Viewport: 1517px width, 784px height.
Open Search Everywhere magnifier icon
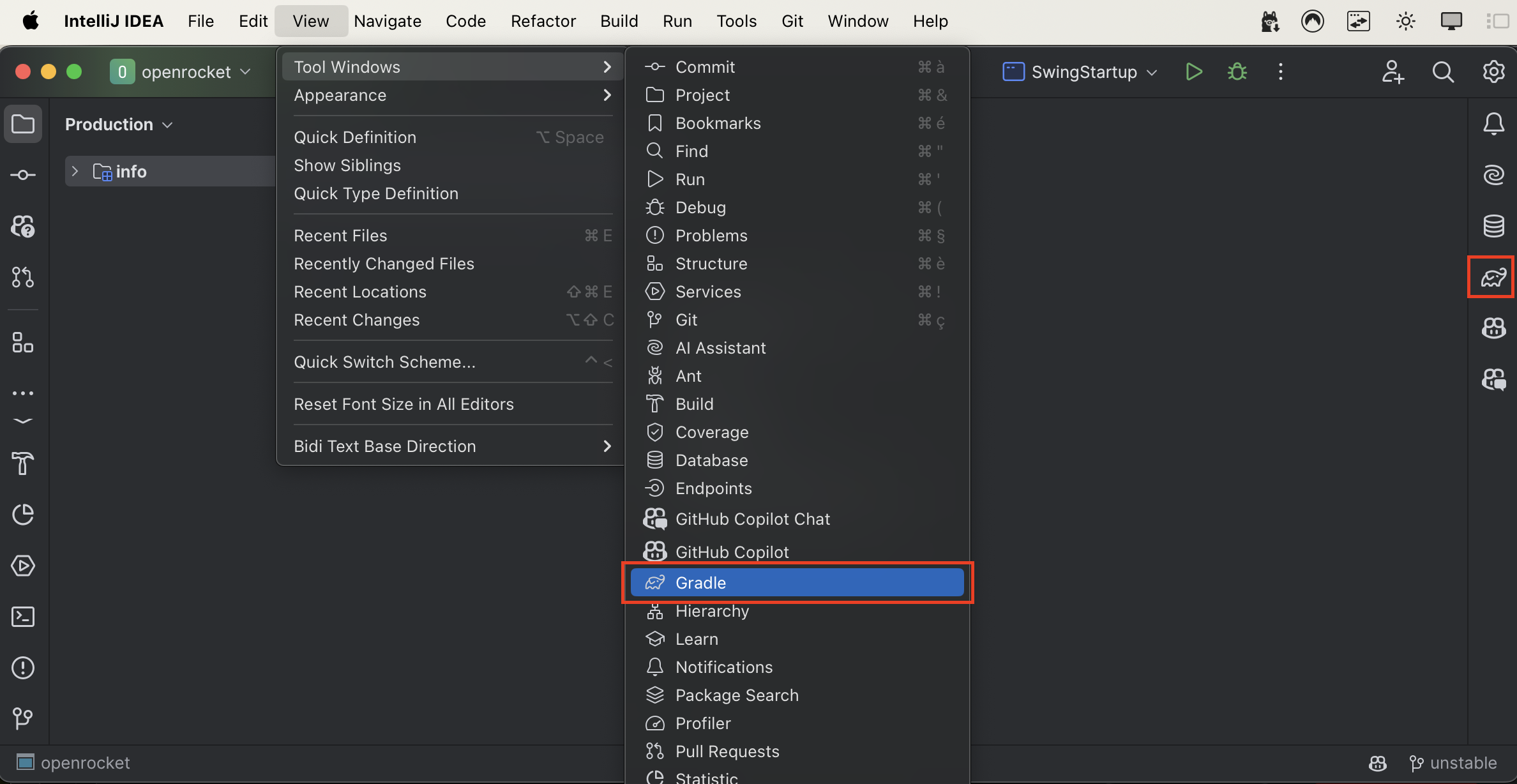pyautogui.click(x=1442, y=72)
